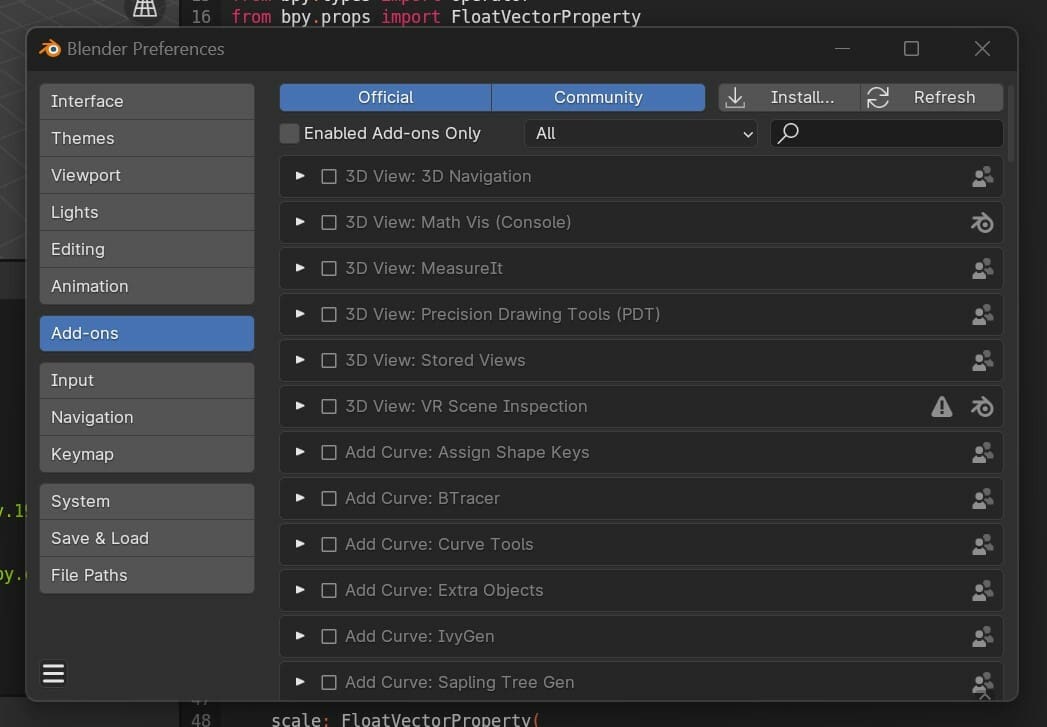The height and width of the screenshot is (727, 1047).
Task: Click the Blender icon on Math Vis row
Action: (982, 223)
